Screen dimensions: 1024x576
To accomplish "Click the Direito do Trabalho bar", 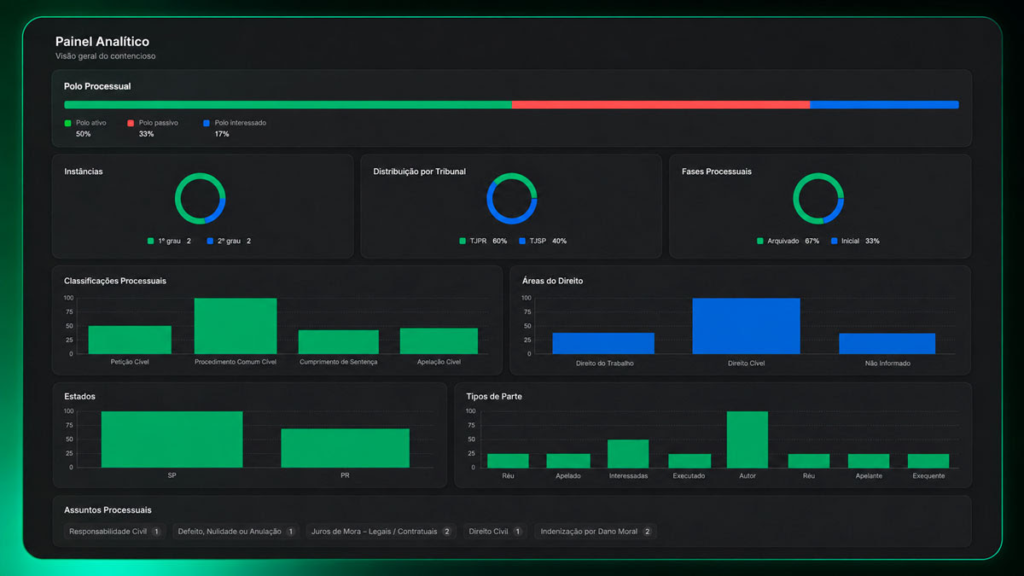I will click(x=603, y=343).
